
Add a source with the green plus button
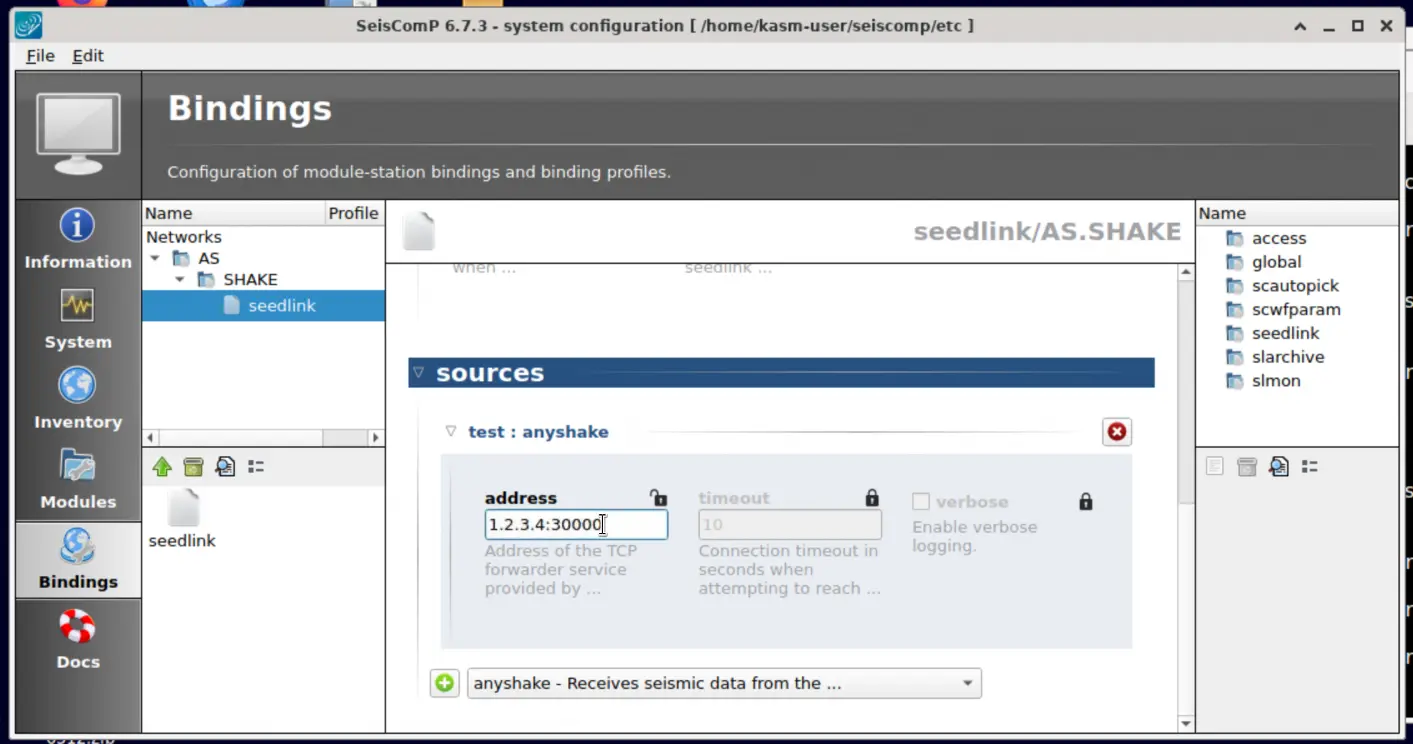(445, 683)
